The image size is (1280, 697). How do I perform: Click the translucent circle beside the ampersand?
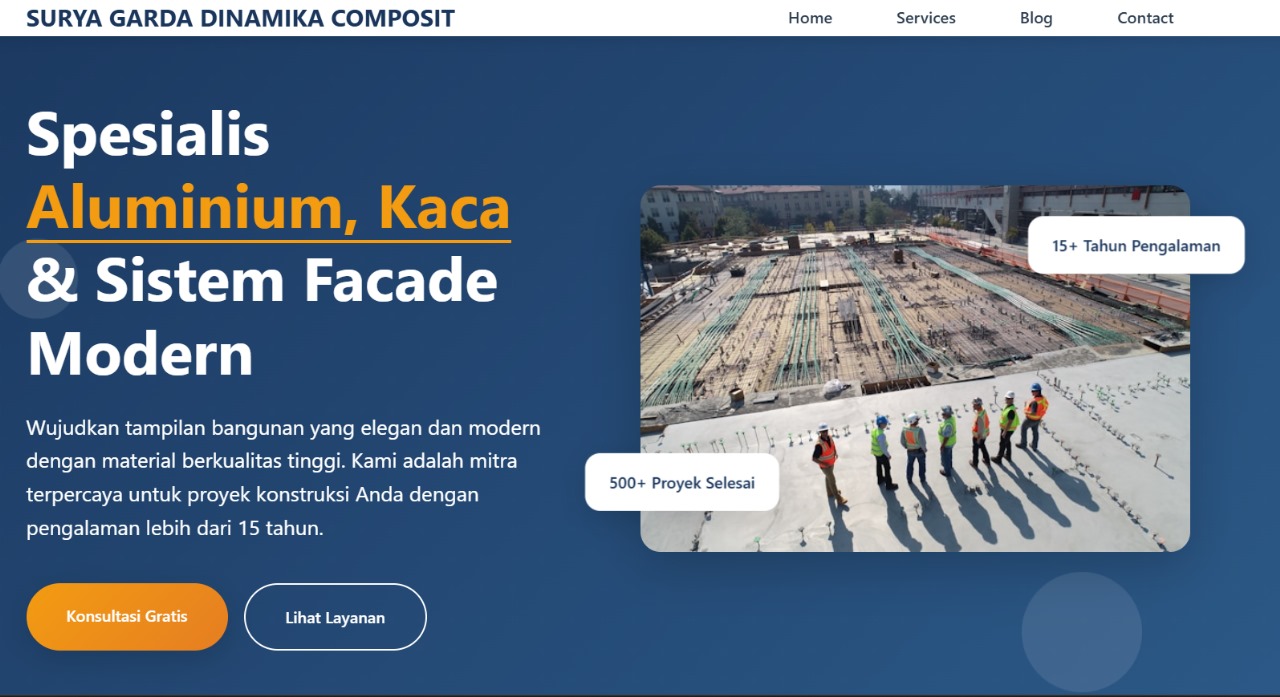[x=36, y=280]
